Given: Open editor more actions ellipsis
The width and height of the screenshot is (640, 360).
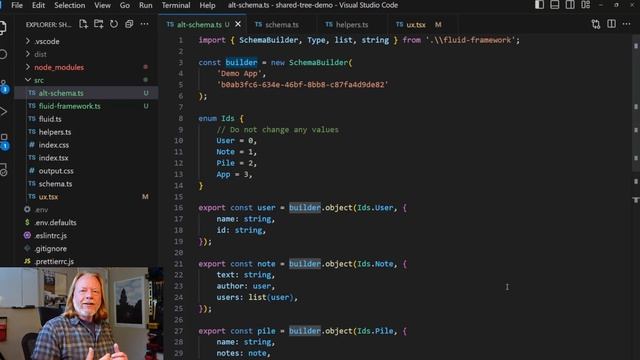Looking at the screenshot, I should click(627, 24).
